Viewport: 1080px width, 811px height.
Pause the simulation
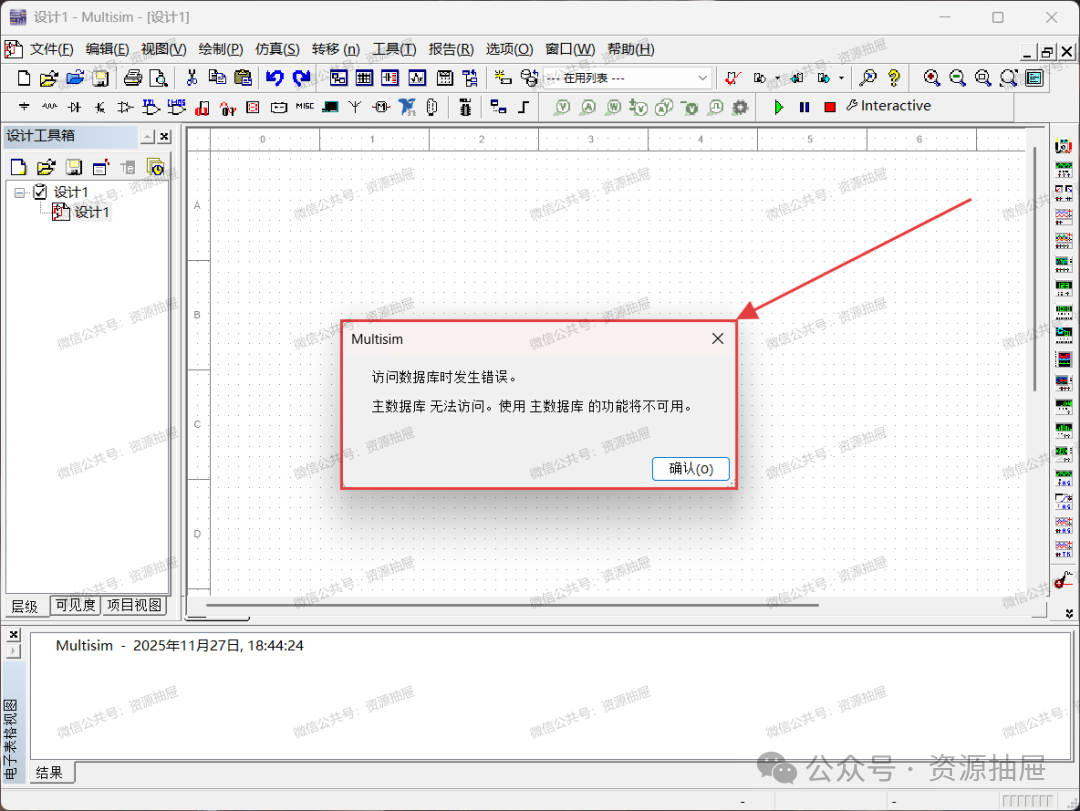click(804, 107)
